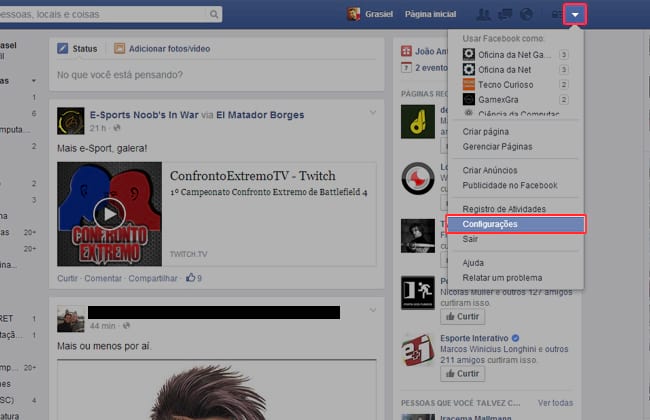Open friend requests icon in top bar
650x420 pixels.
[483, 15]
